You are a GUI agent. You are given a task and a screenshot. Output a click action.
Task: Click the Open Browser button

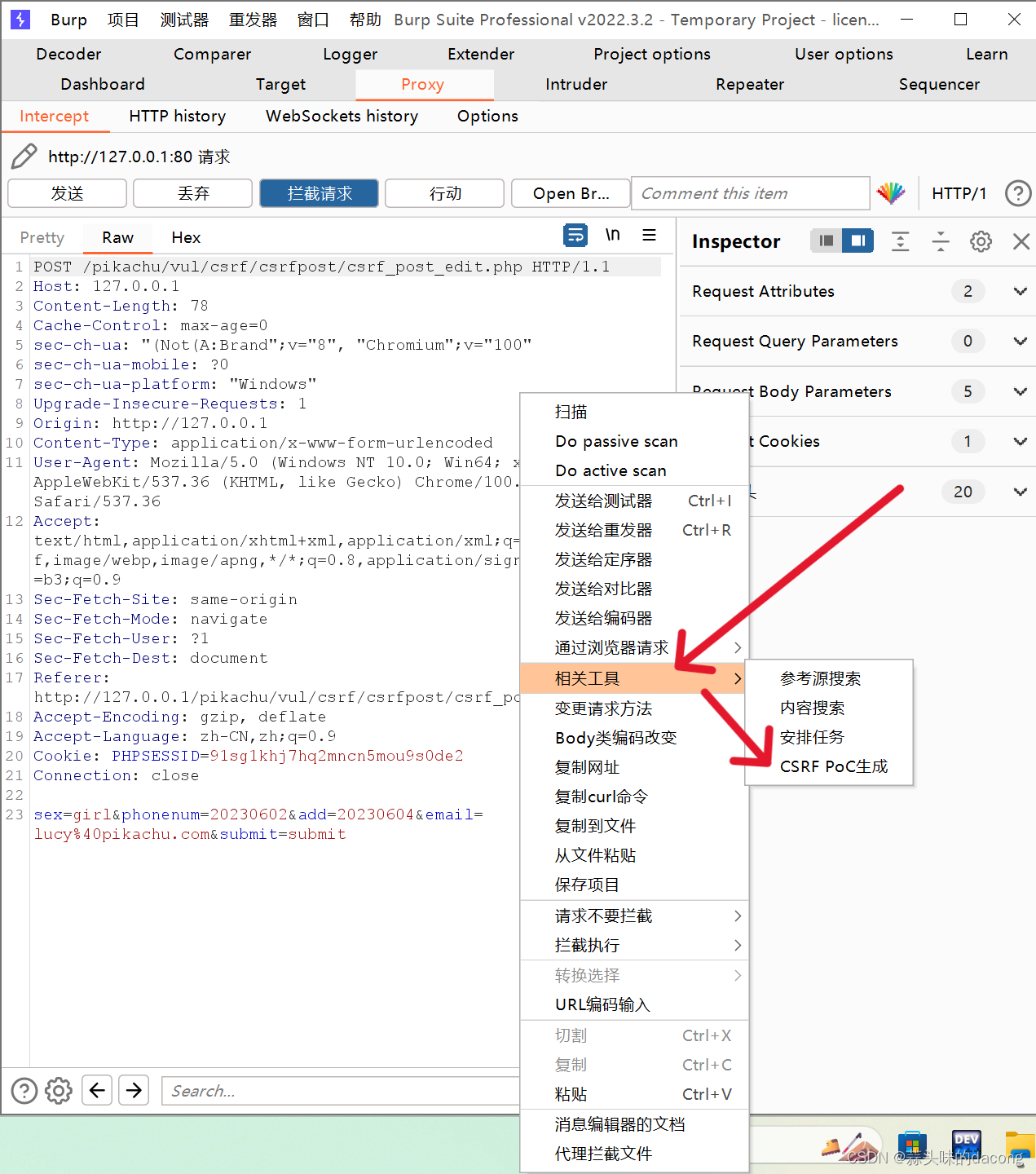(570, 193)
